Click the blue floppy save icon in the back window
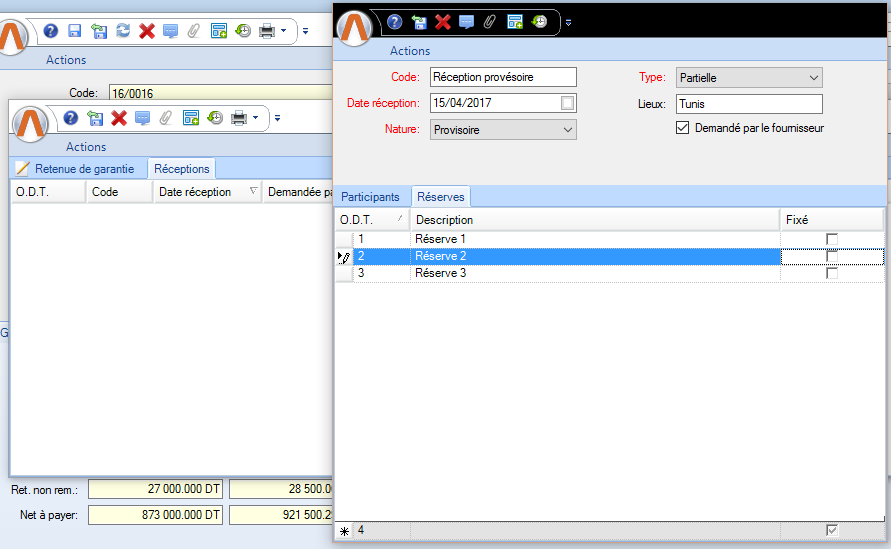This screenshot has width=891, height=549. click(x=75, y=31)
